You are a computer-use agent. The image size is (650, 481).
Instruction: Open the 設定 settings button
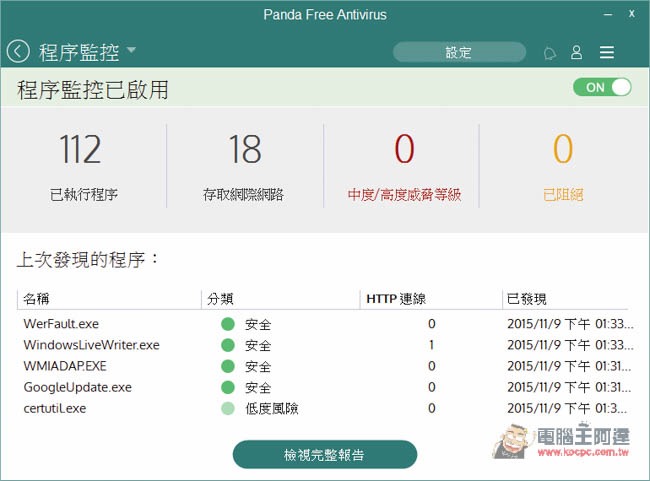459,52
